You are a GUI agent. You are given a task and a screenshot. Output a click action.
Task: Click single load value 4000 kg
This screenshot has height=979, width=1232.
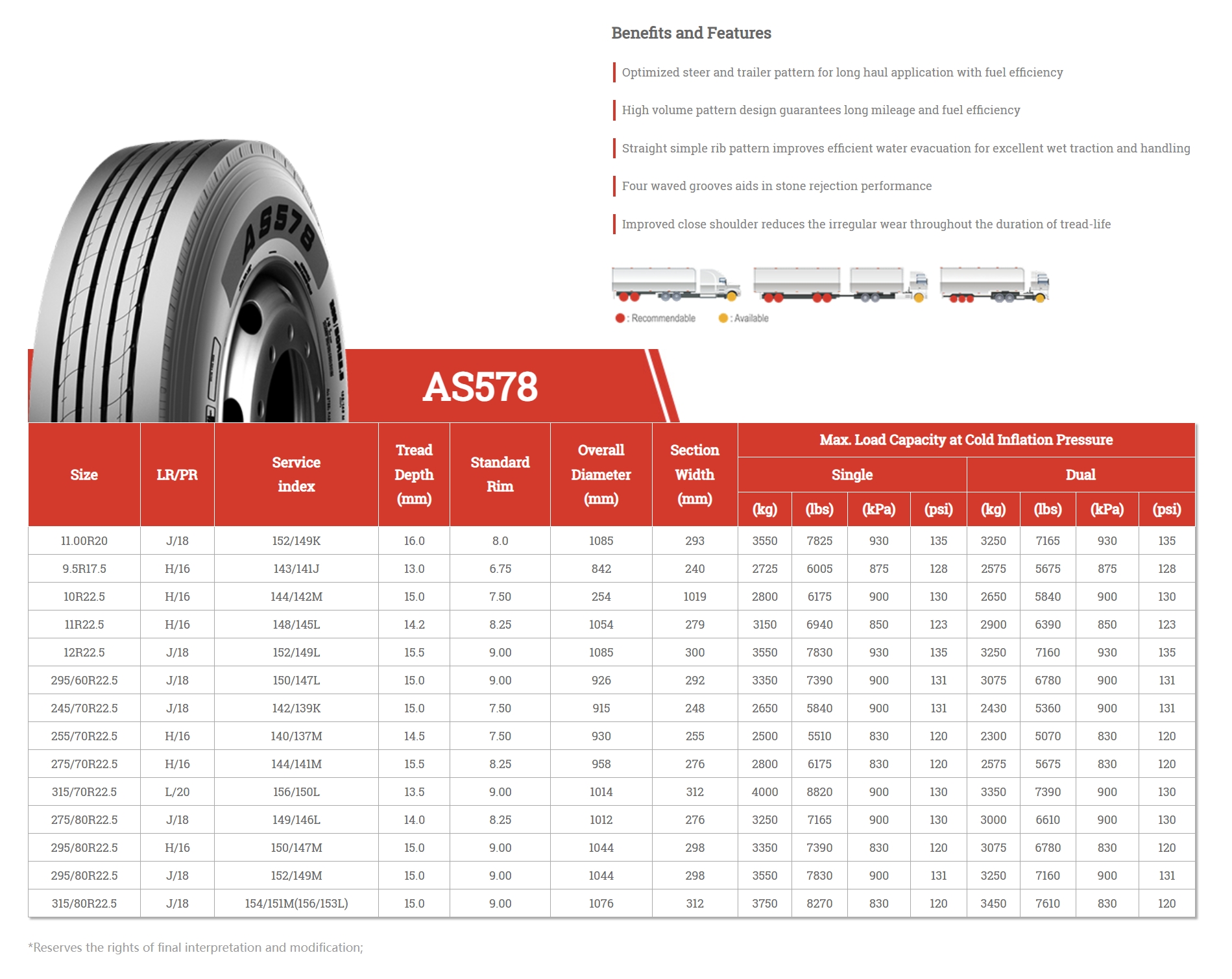[765, 792]
